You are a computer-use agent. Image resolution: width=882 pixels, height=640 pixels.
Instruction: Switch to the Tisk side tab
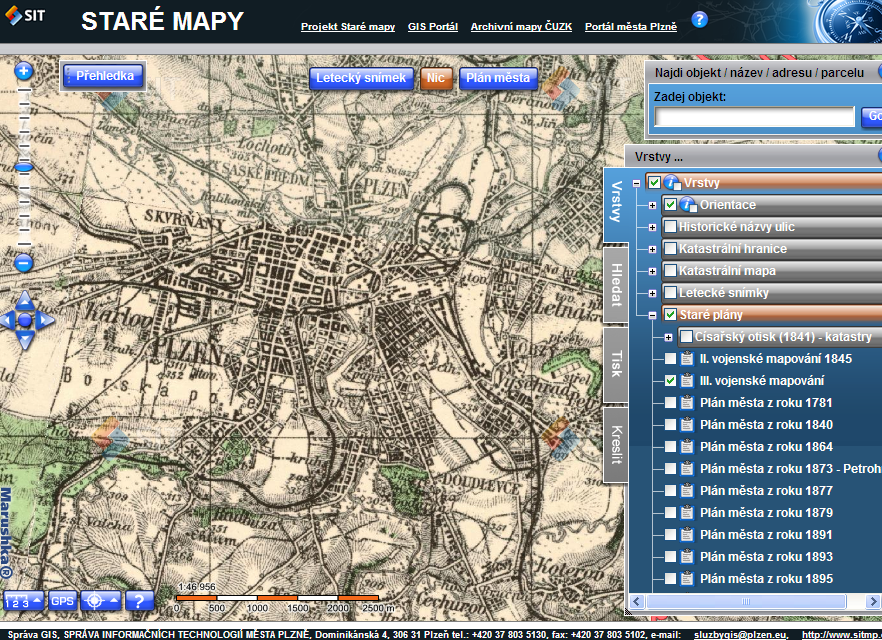pyautogui.click(x=616, y=364)
